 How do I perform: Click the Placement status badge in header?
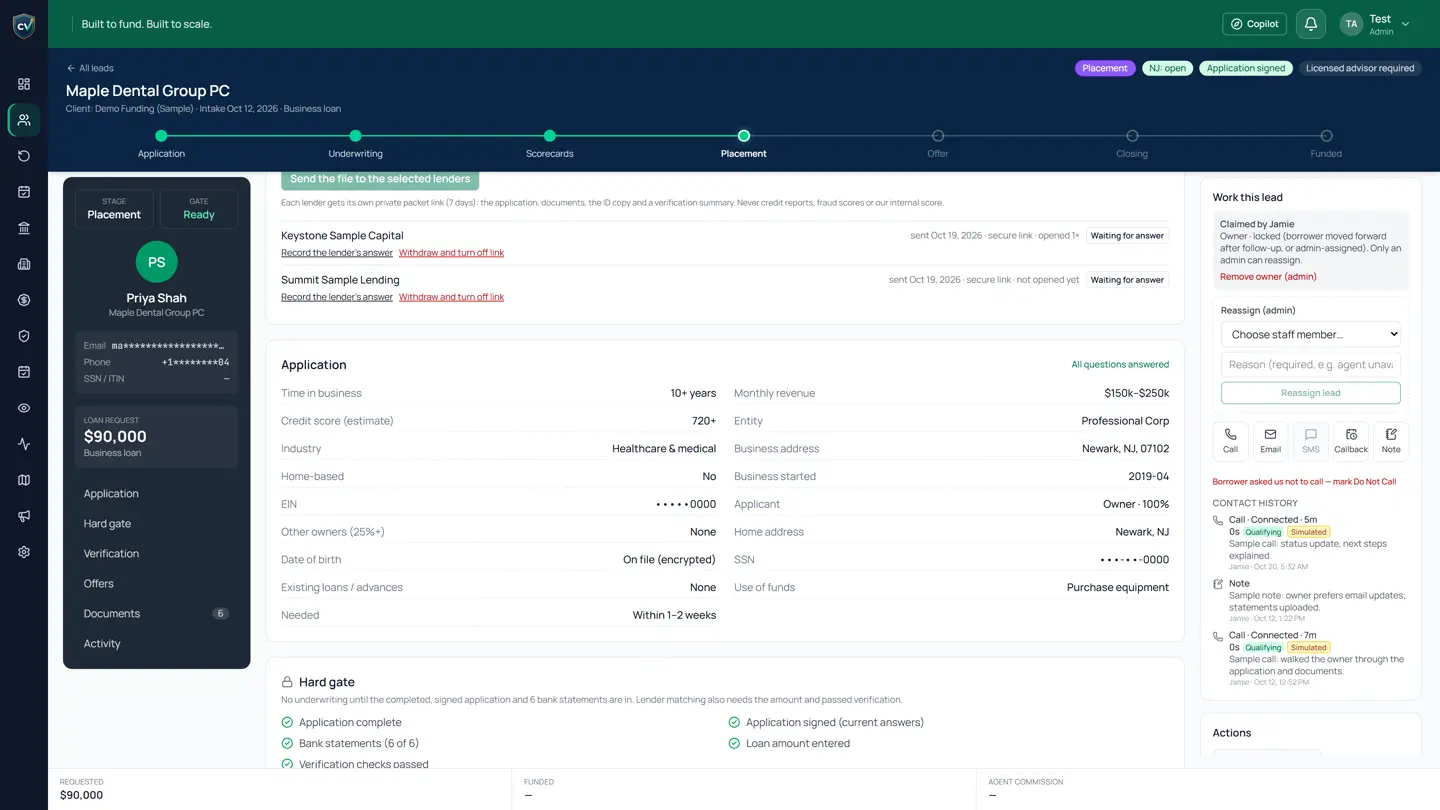[1105, 68]
